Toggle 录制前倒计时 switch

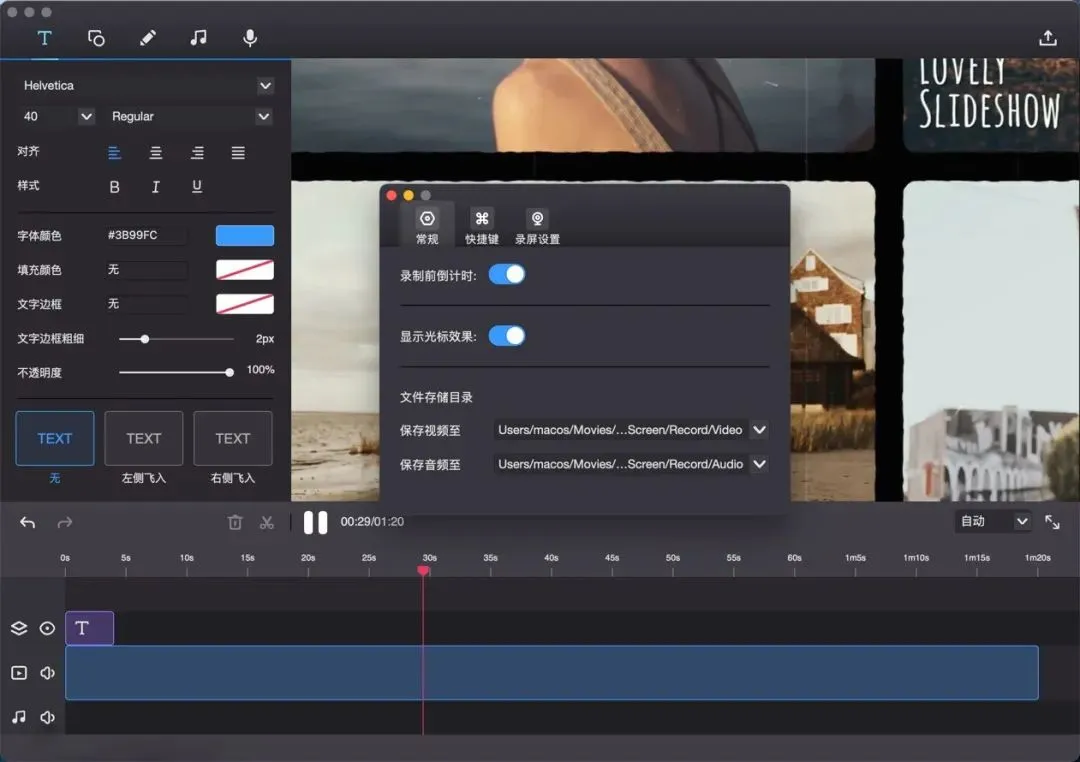tap(507, 274)
